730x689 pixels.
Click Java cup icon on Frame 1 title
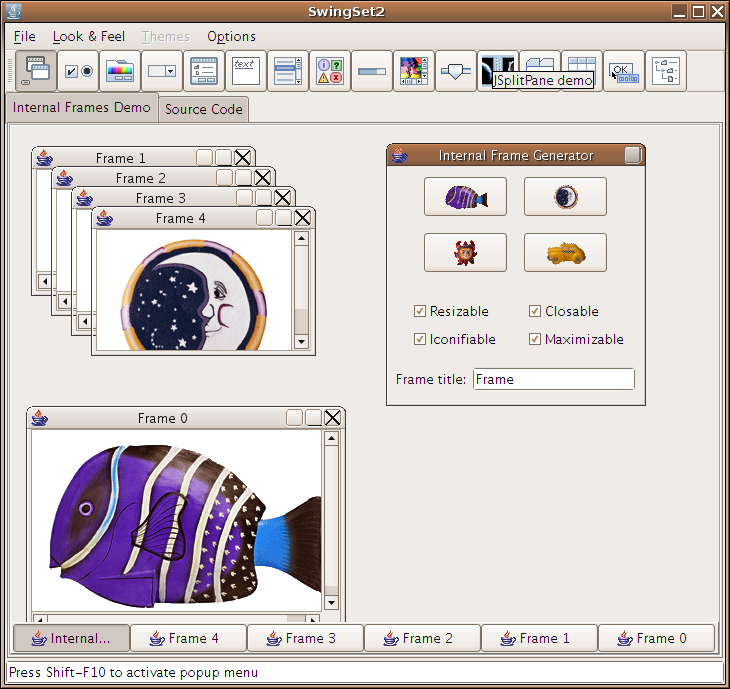(44, 157)
